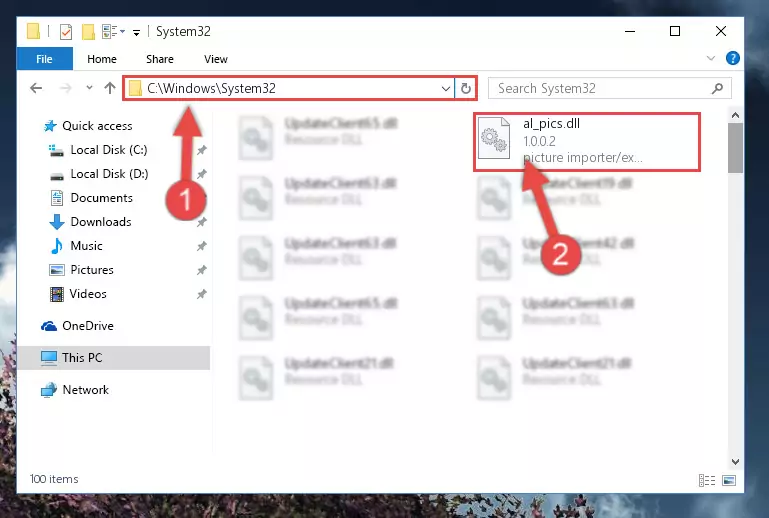Open Documents in the sidebar

(x=92, y=198)
